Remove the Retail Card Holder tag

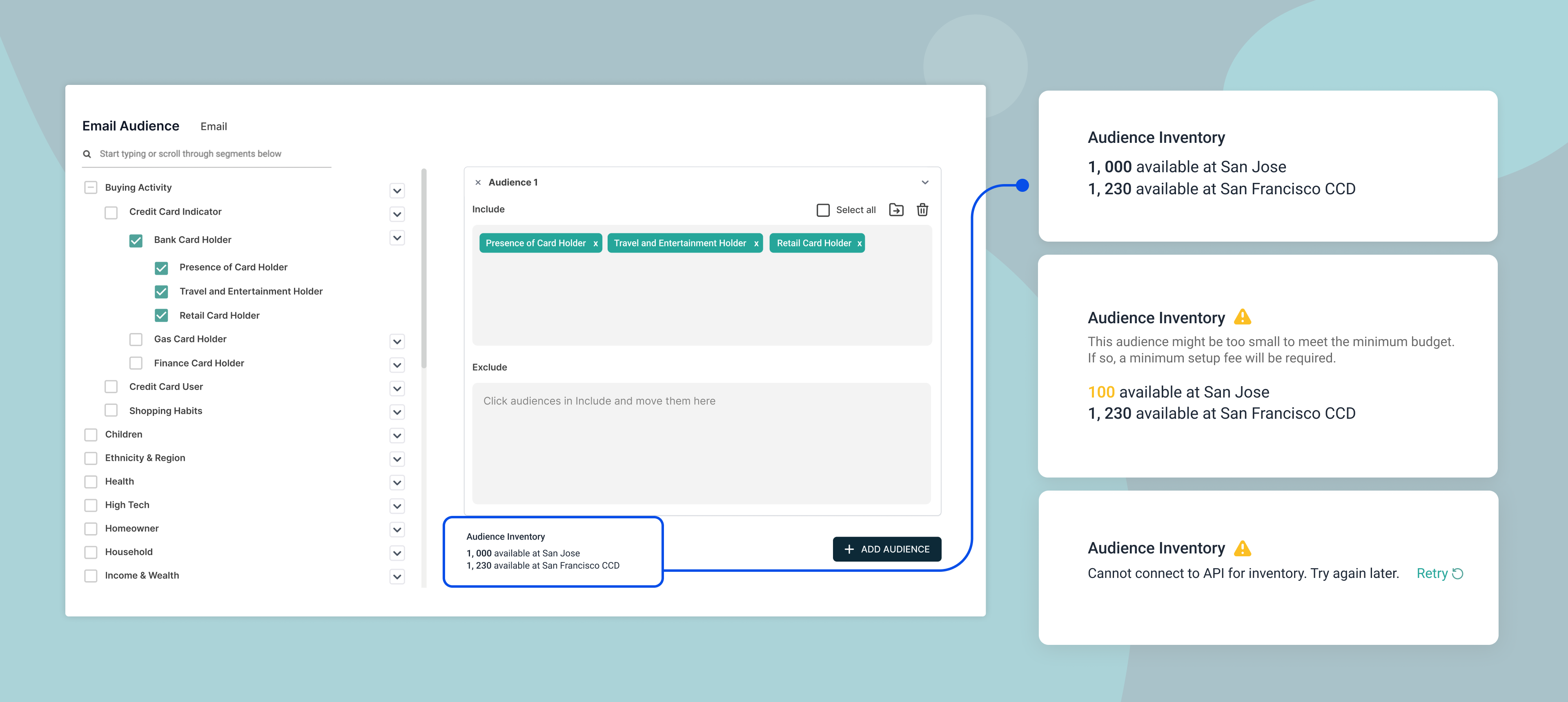(x=859, y=243)
